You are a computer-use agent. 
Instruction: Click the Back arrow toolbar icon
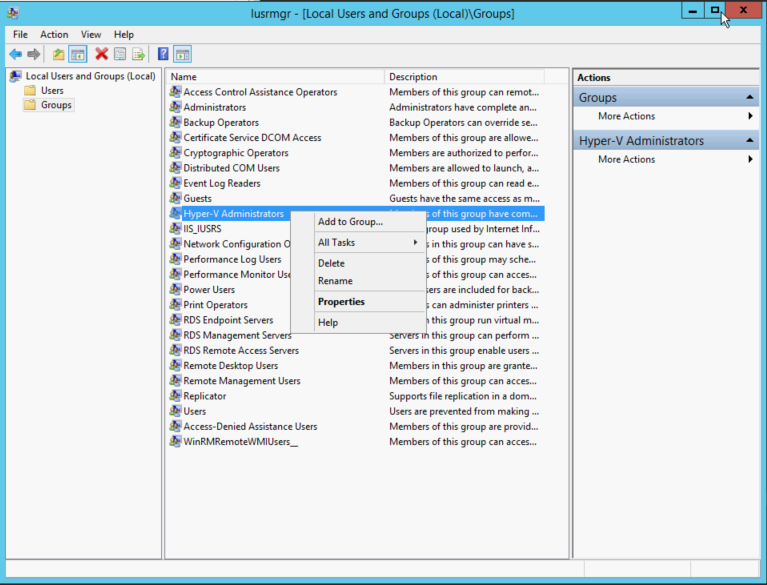16,54
